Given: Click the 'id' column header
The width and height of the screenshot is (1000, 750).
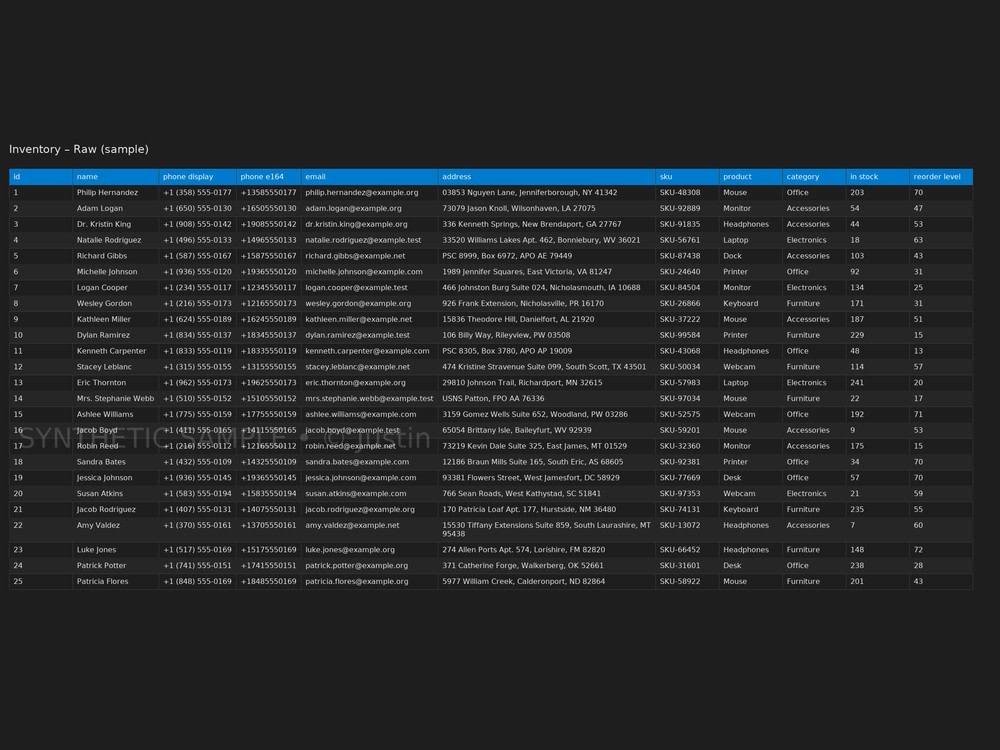Looking at the screenshot, I should (x=41, y=177).
